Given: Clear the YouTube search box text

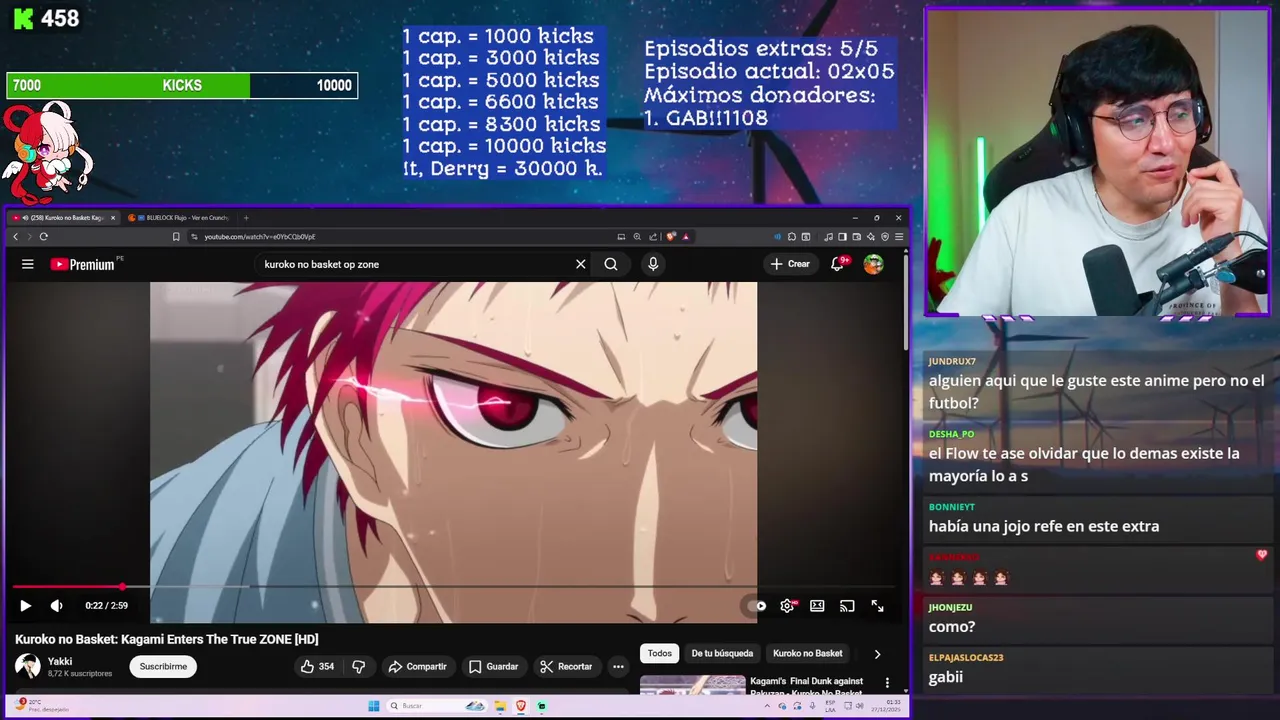Looking at the screenshot, I should click(580, 264).
